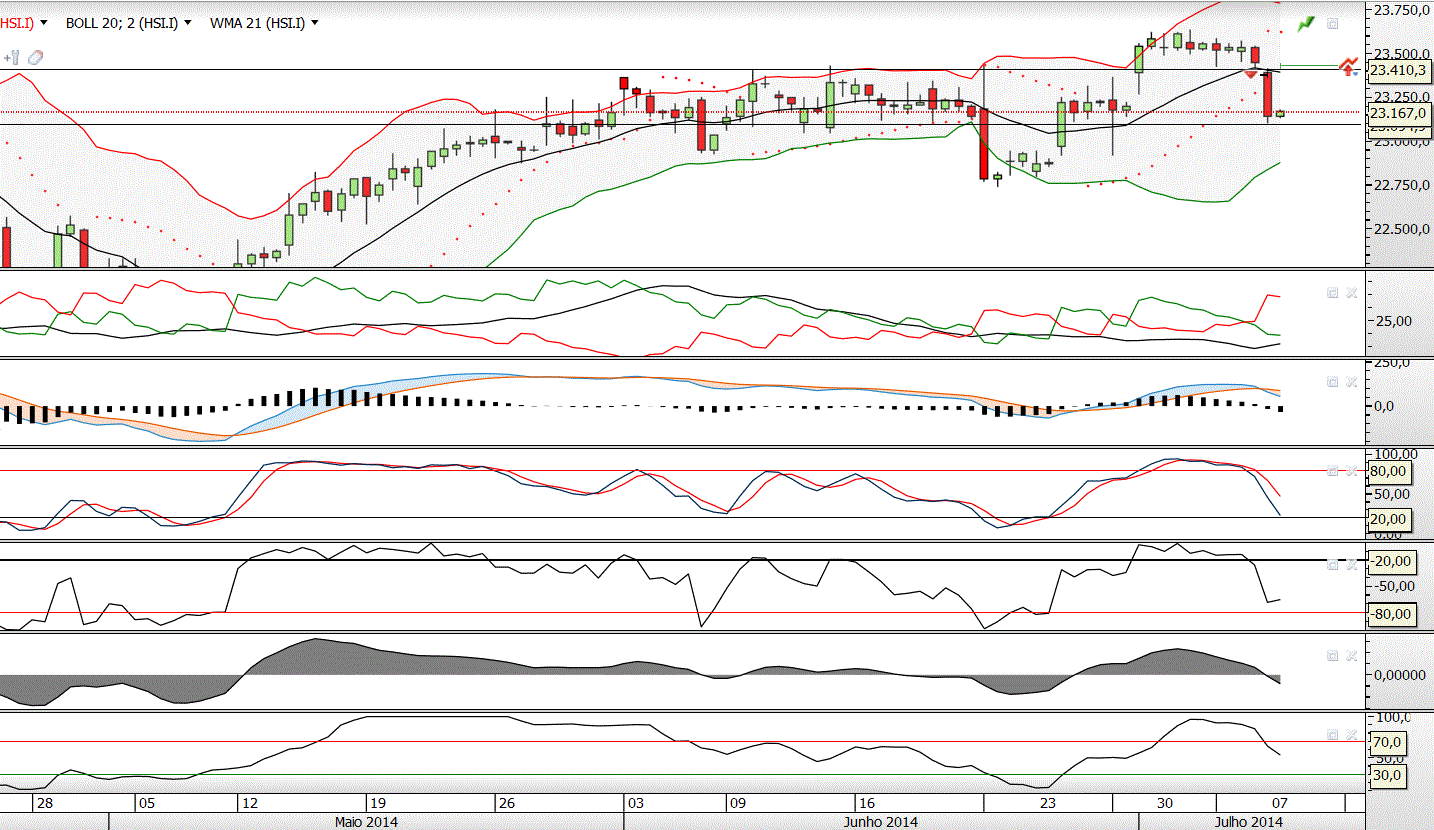
Task: Close the Williams %R panel
Action: click(x=1351, y=564)
